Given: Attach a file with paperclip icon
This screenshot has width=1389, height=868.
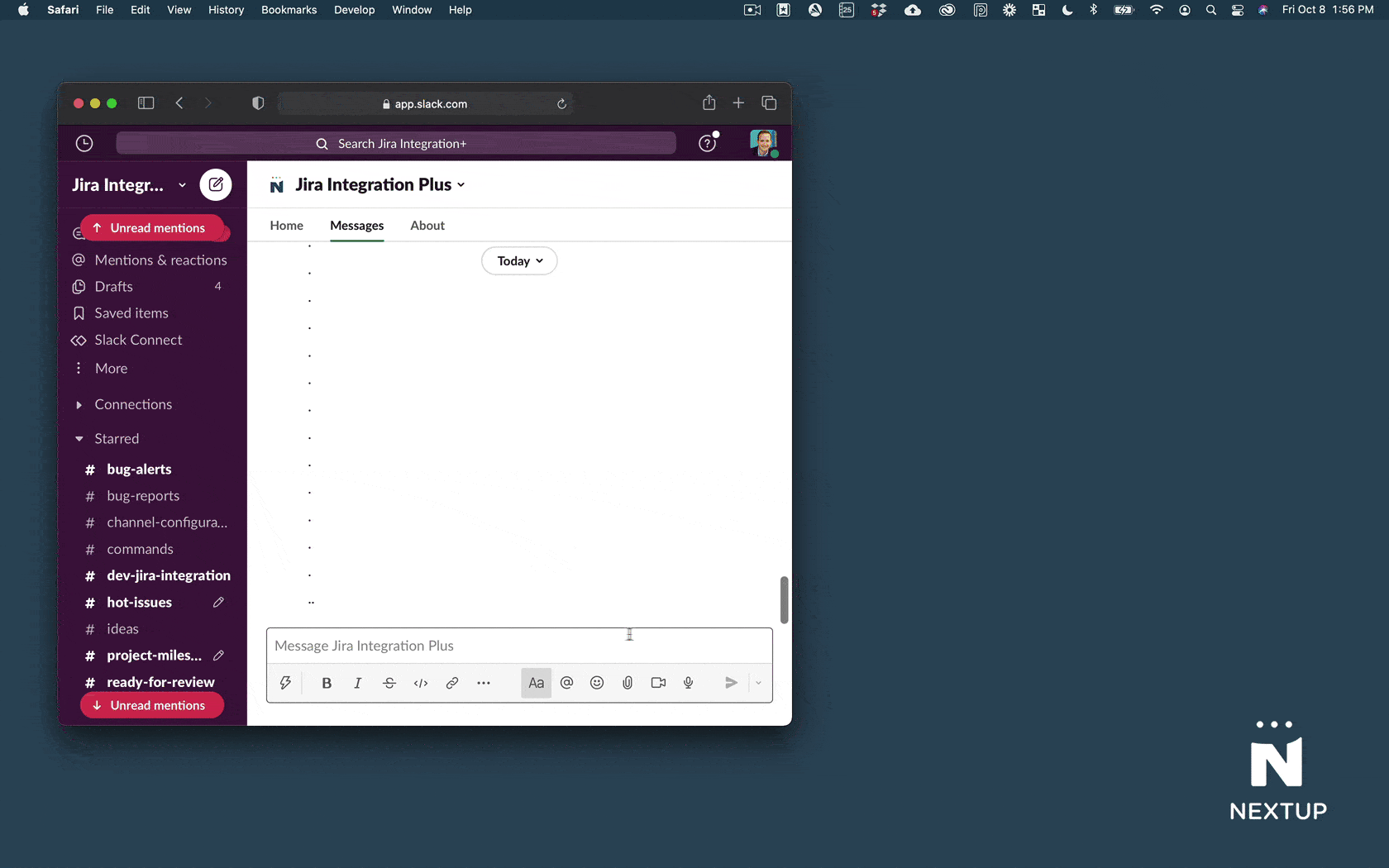Looking at the screenshot, I should point(628,683).
